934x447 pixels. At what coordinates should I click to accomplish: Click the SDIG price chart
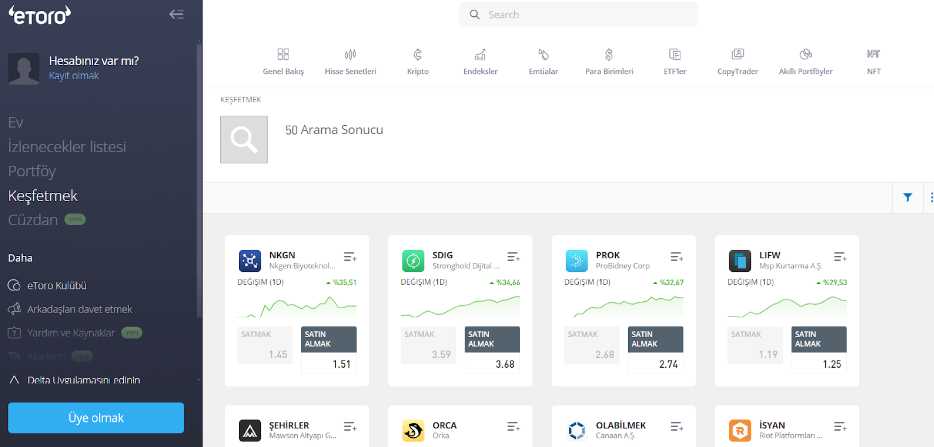click(x=460, y=306)
